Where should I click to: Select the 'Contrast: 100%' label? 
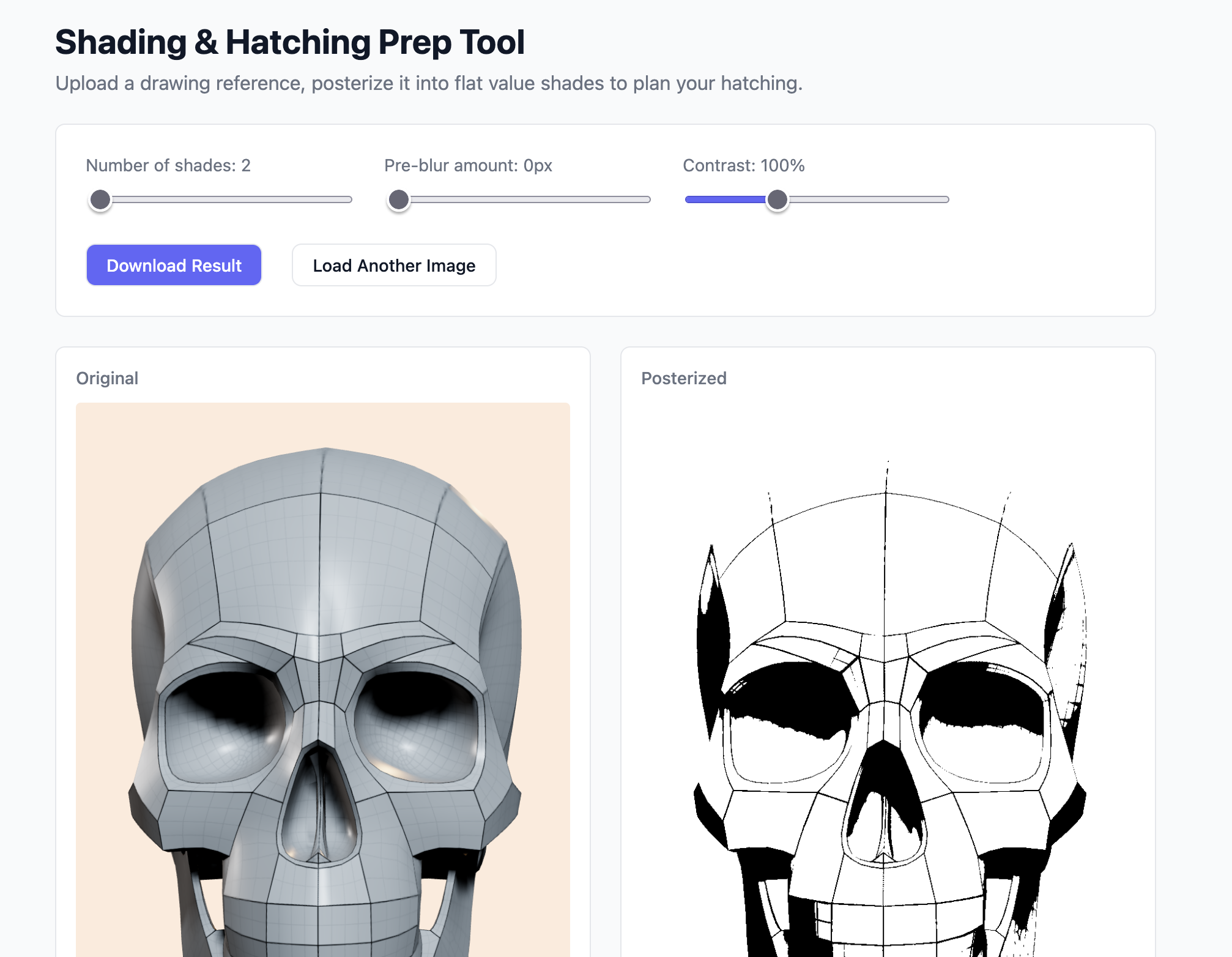tap(743, 165)
